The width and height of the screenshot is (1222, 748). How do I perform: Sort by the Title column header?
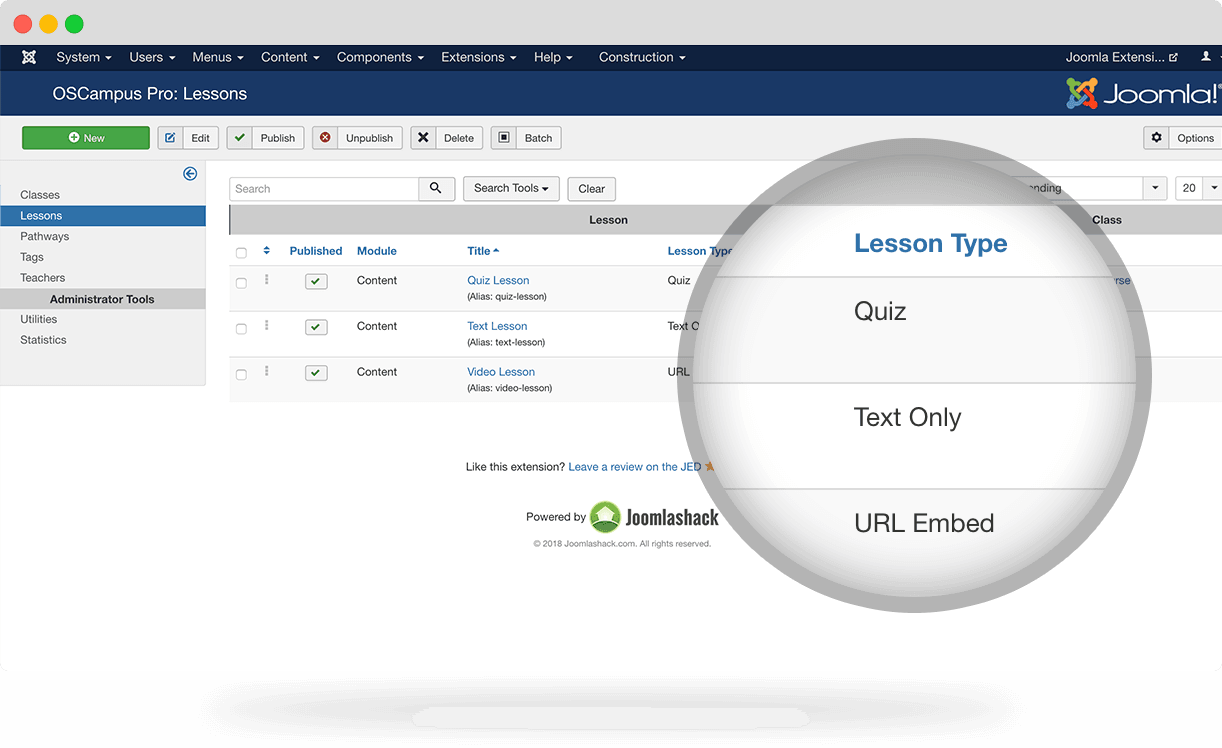tap(483, 251)
